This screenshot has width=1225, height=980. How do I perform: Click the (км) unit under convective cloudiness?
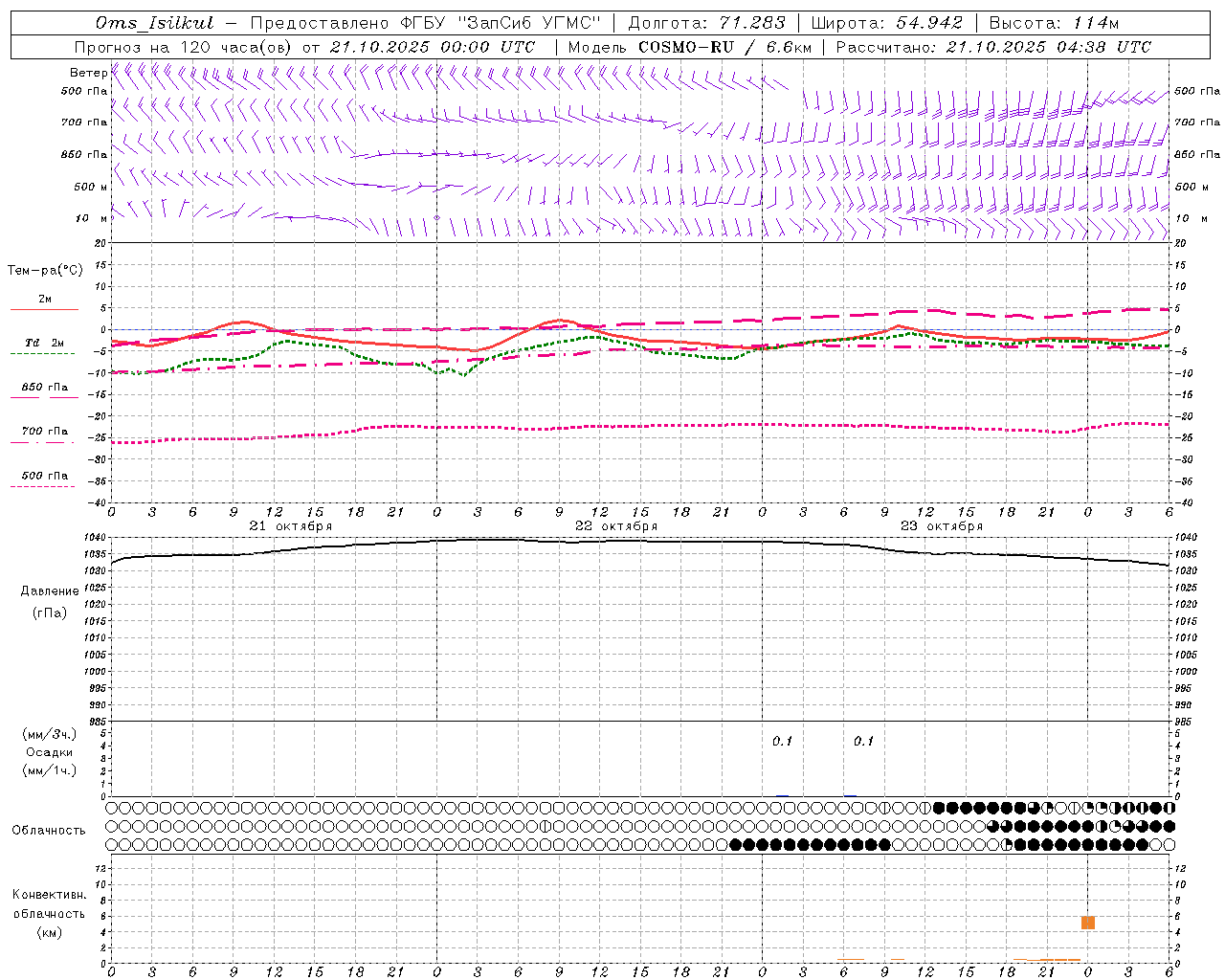[49, 932]
